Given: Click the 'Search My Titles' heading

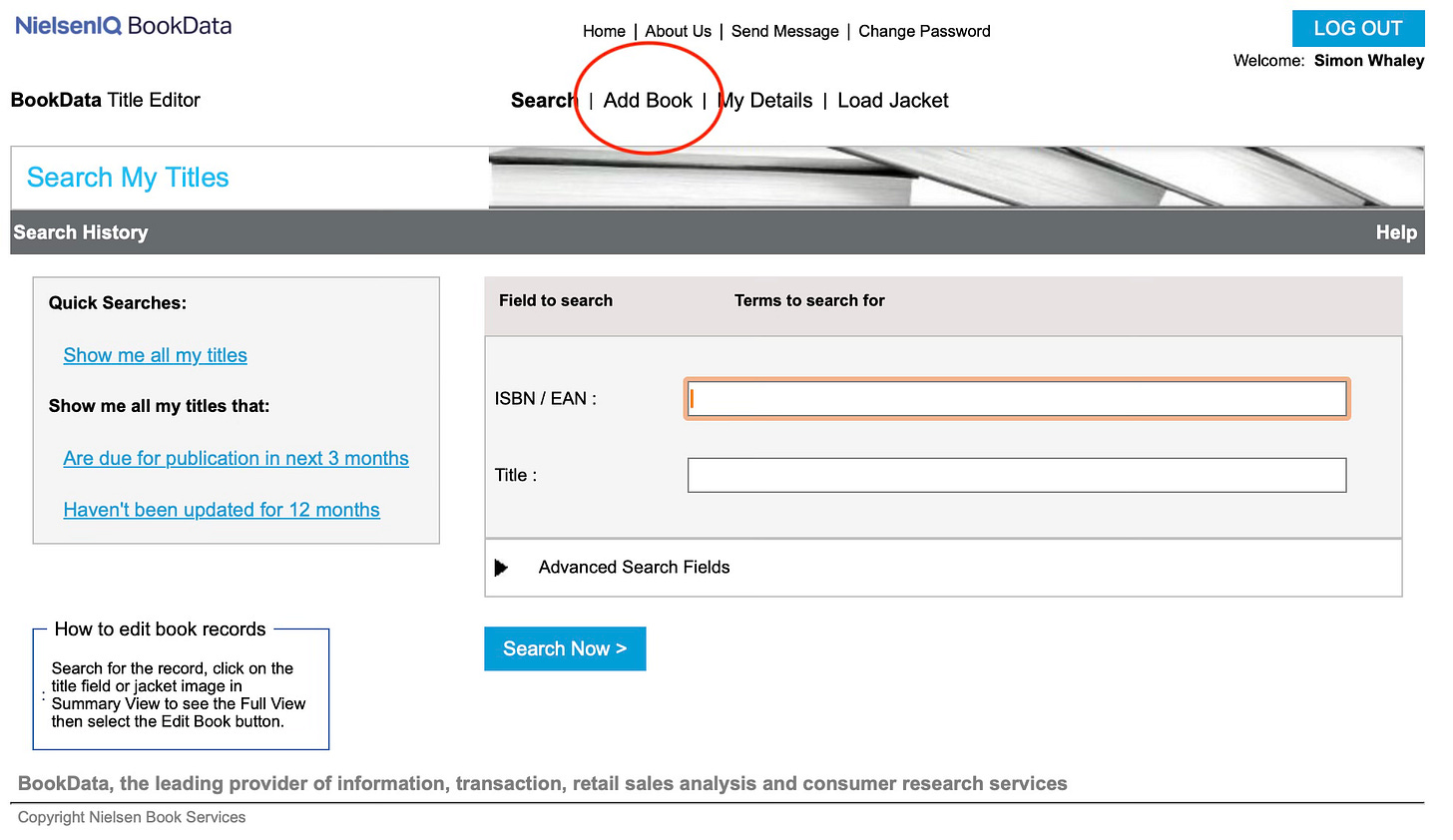Looking at the screenshot, I should (128, 178).
